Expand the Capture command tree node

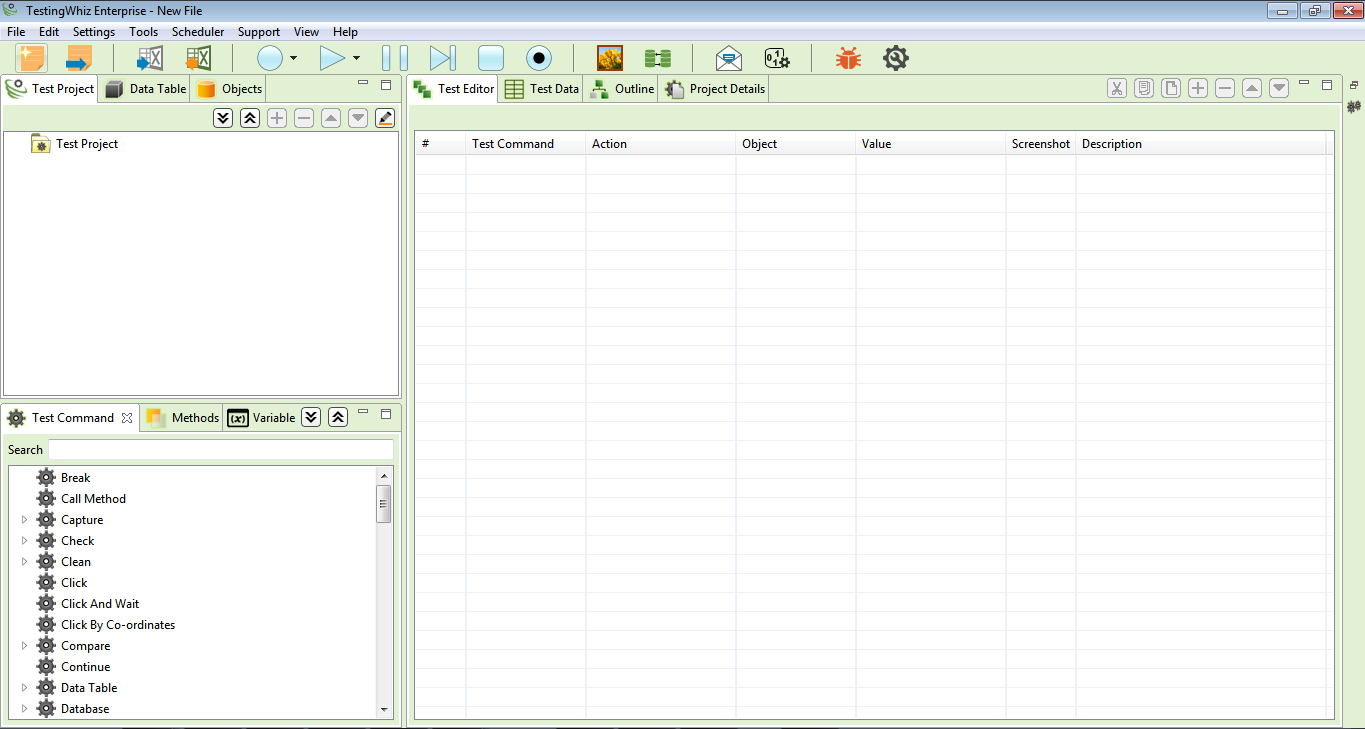pyautogui.click(x=25, y=520)
